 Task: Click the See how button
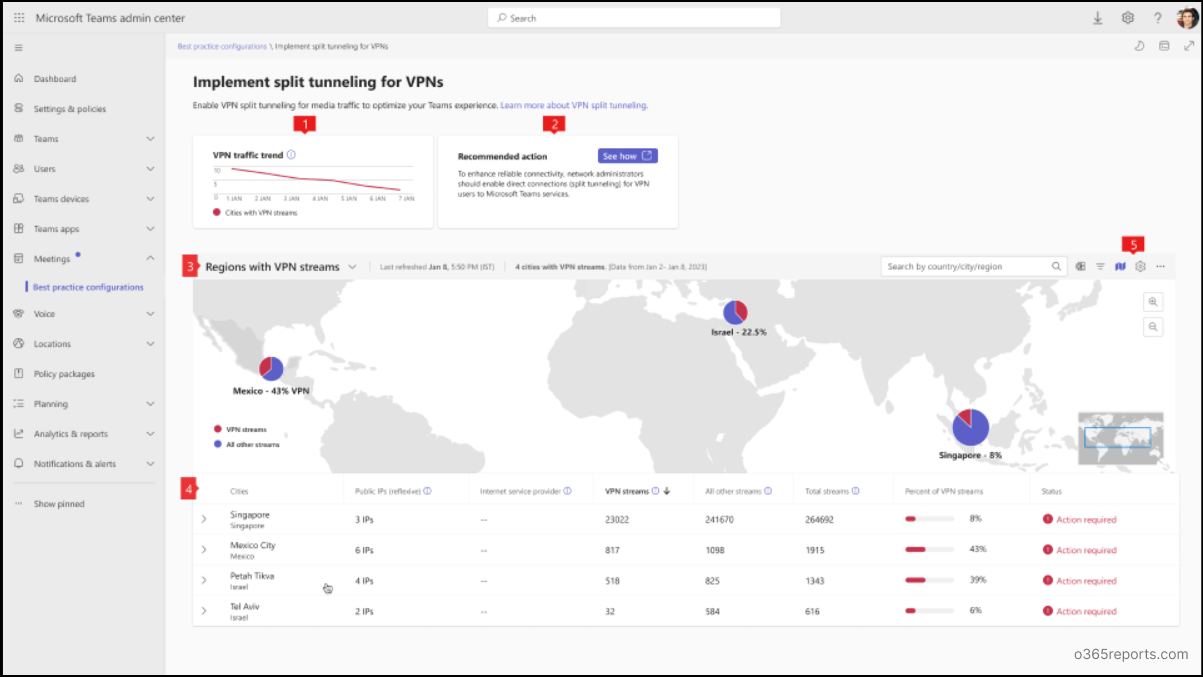coord(628,156)
